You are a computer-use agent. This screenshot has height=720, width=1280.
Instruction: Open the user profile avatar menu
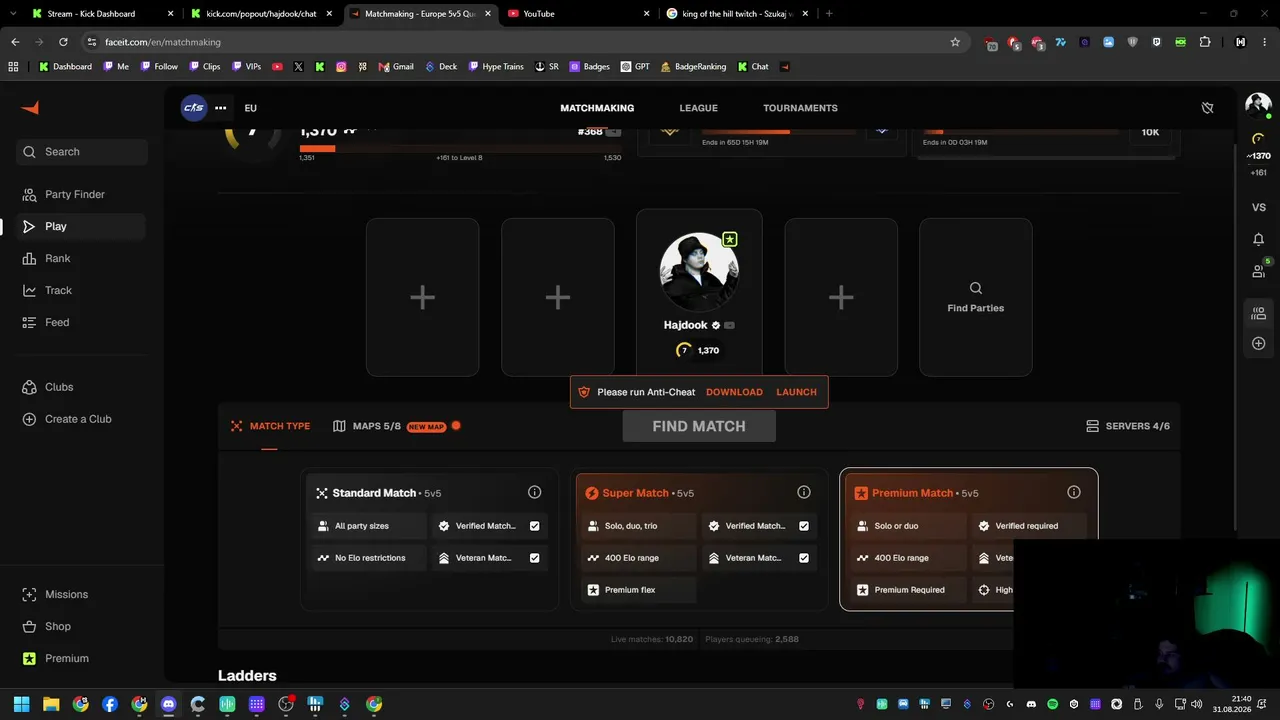pyautogui.click(x=1258, y=105)
